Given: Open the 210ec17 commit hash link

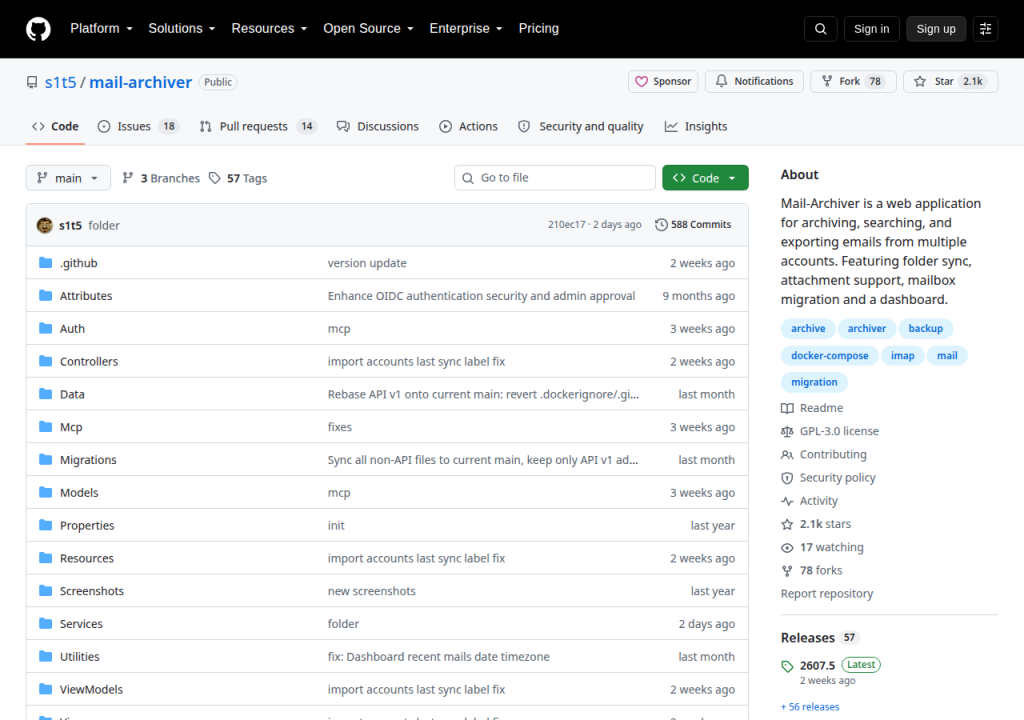Looking at the screenshot, I should [x=566, y=225].
